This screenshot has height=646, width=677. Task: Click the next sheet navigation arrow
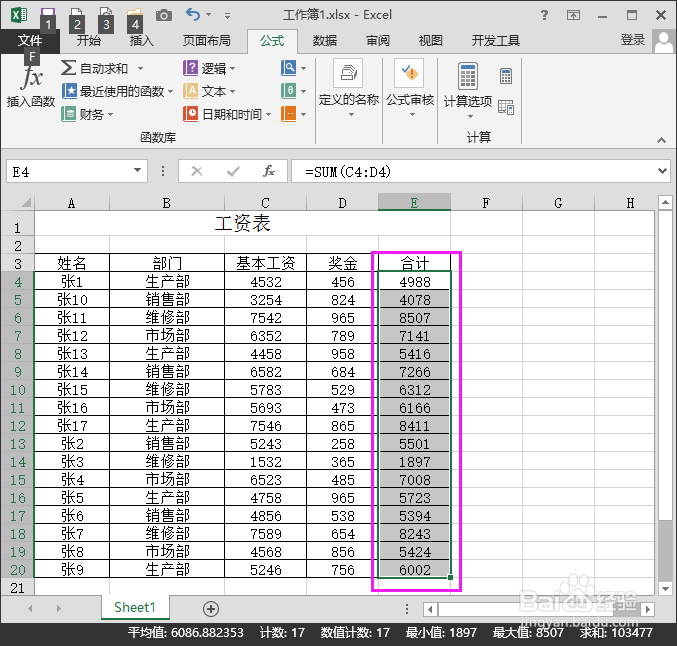58,608
